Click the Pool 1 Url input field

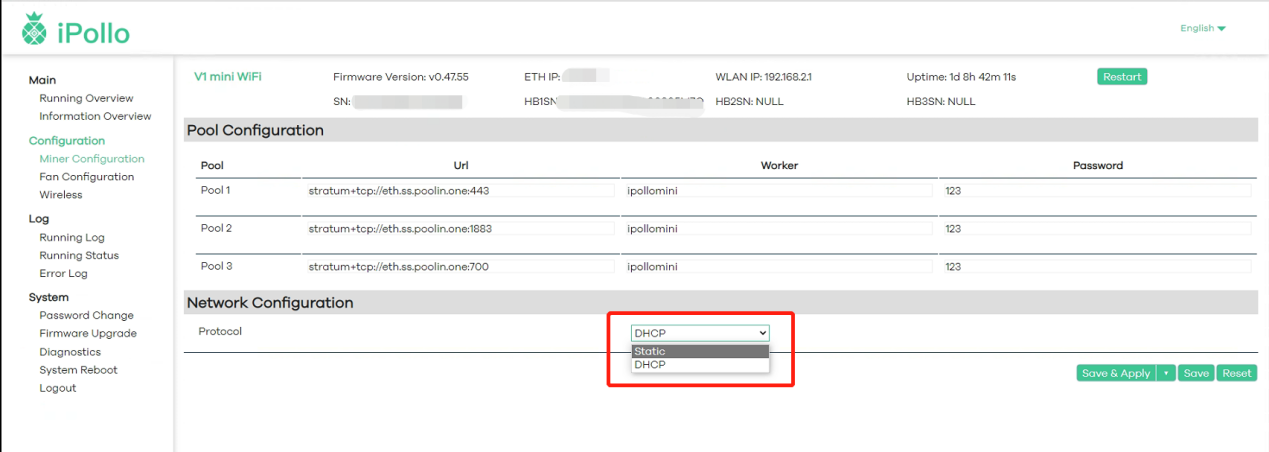click(460, 190)
